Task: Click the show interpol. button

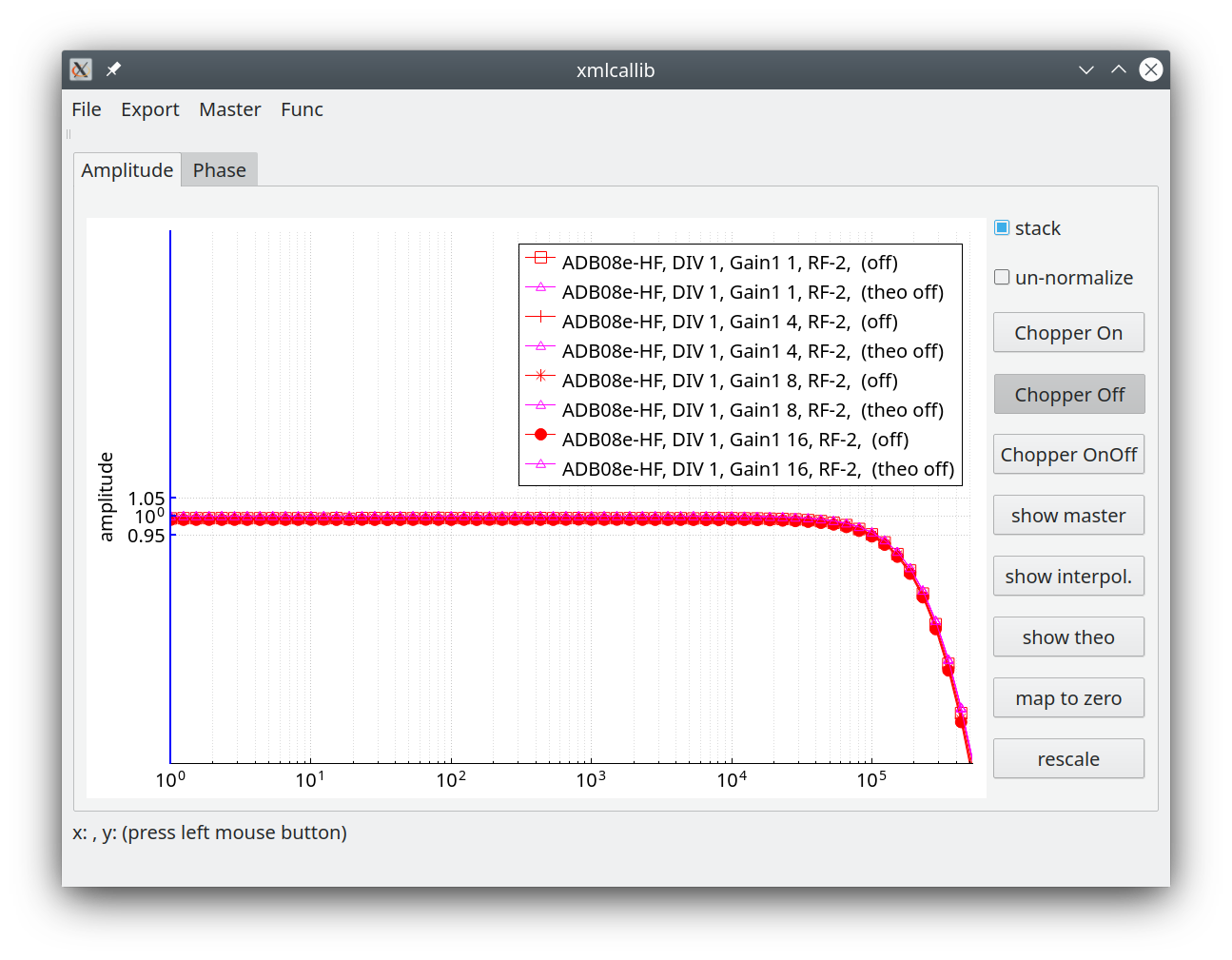Action: [x=1068, y=577]
